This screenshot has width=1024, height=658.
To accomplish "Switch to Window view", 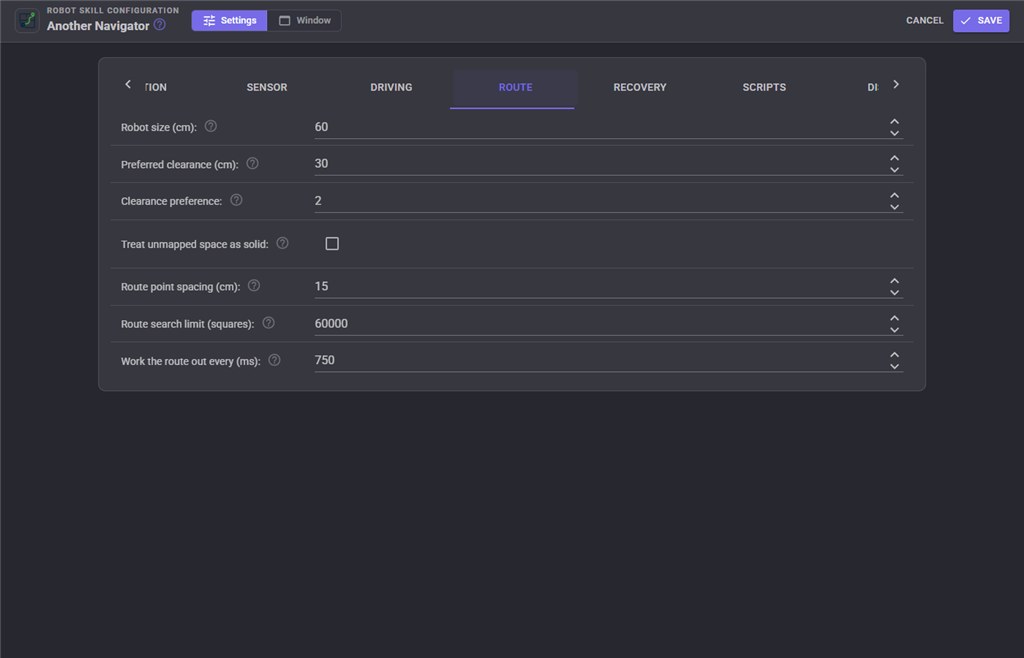I will coord(304,20).
